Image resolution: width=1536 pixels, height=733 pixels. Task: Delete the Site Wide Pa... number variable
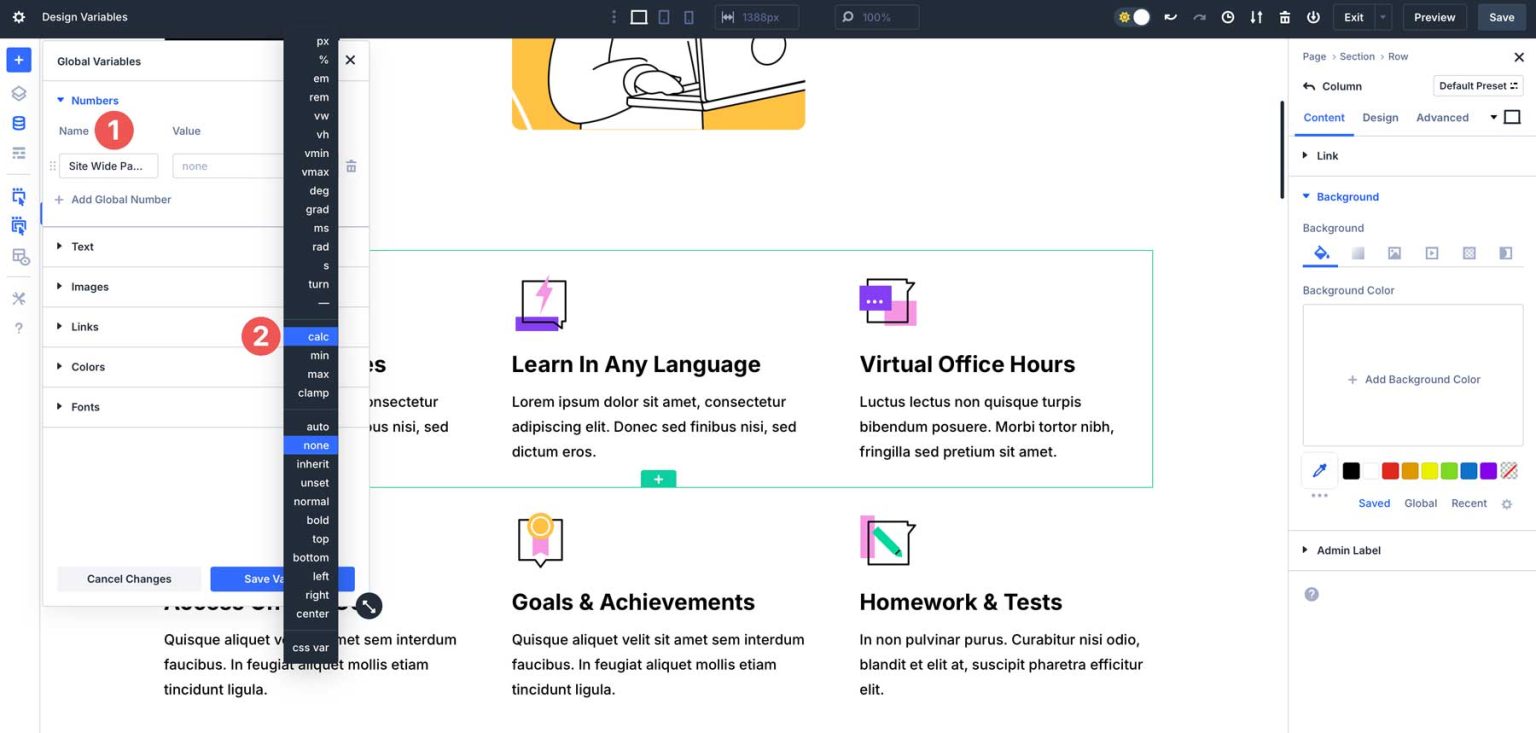pyautogui.click(x=351, y=166)
